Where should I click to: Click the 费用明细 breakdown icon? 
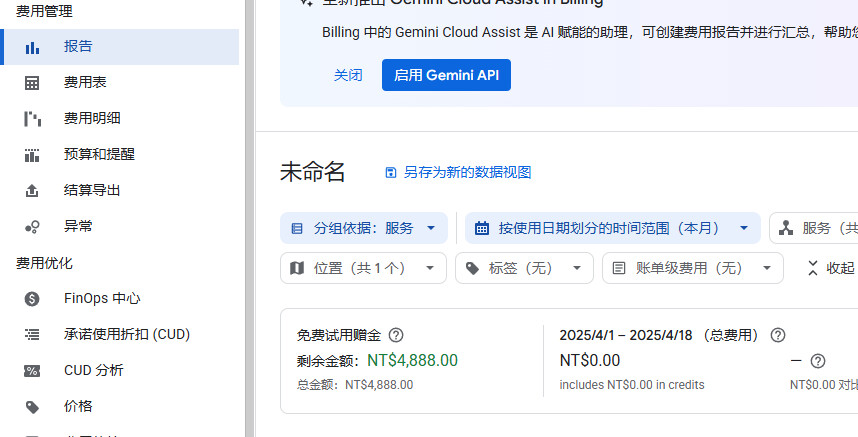pos(32,119)
